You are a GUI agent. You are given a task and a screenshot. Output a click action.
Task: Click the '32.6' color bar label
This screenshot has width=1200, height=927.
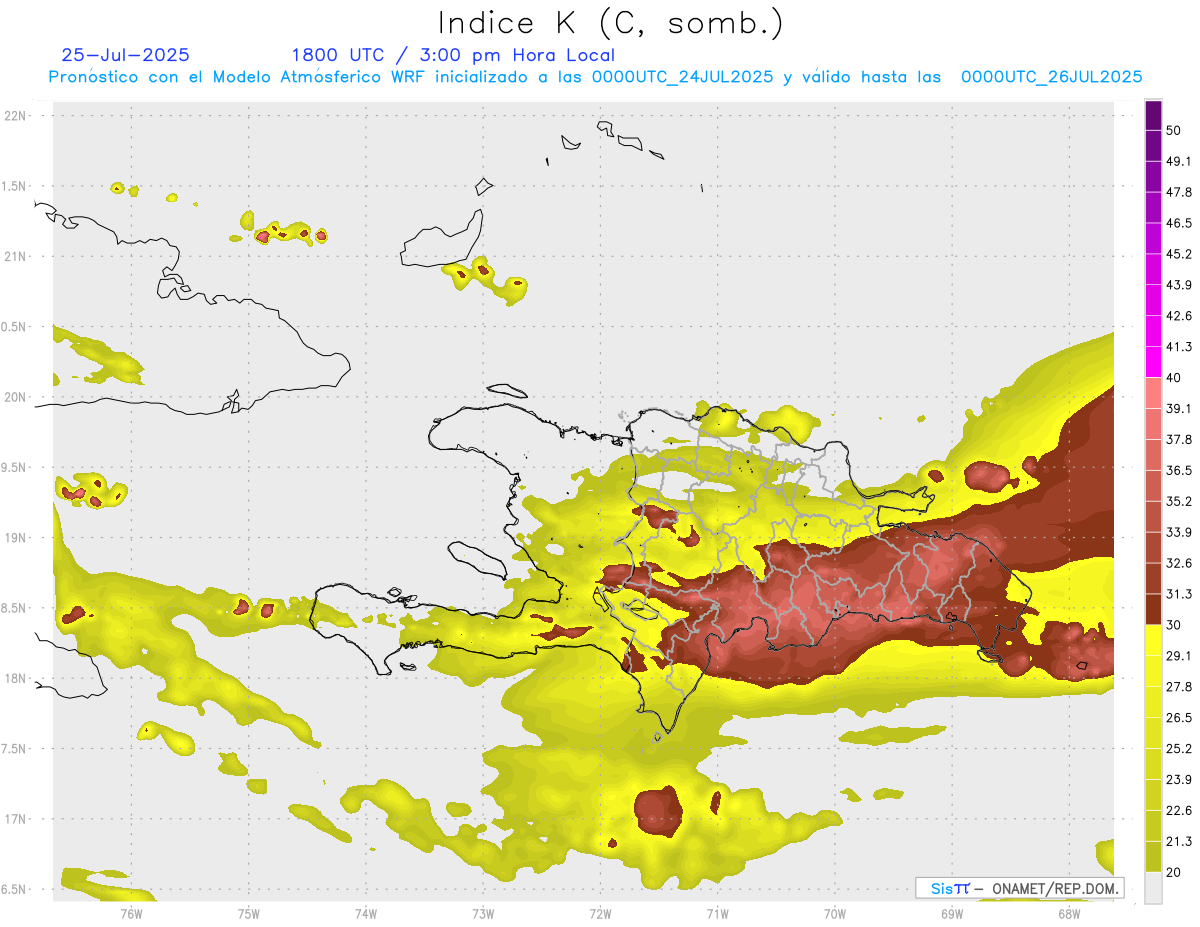[x=1178, y=563]
